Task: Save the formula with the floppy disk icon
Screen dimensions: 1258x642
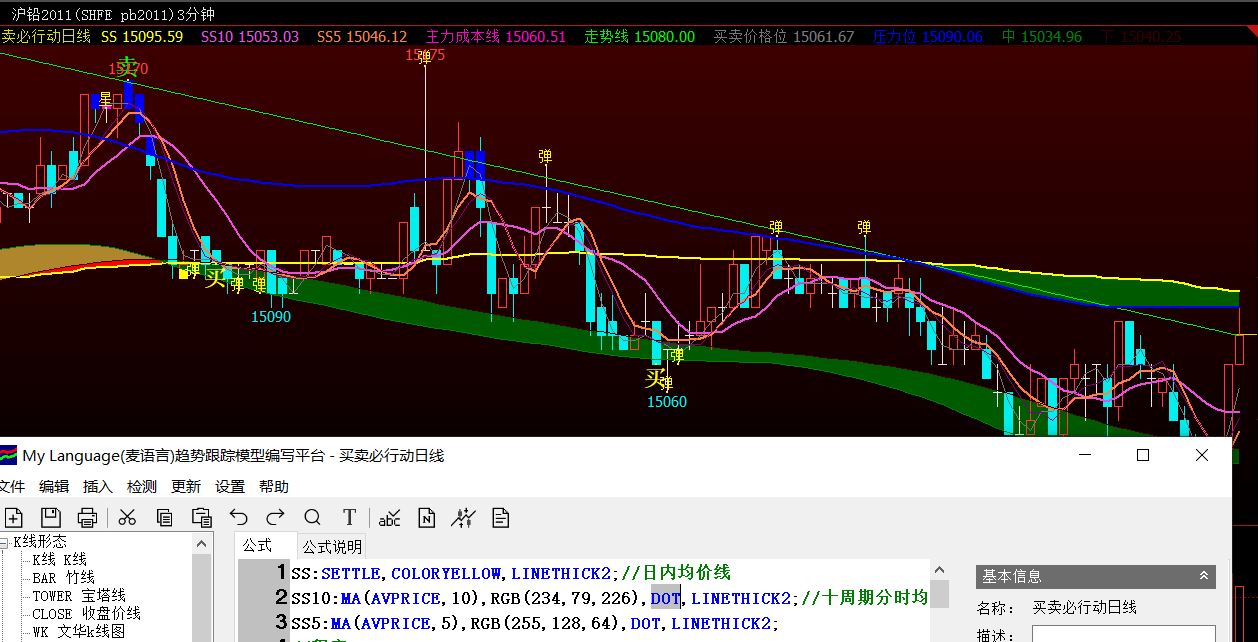Action: 50,517
